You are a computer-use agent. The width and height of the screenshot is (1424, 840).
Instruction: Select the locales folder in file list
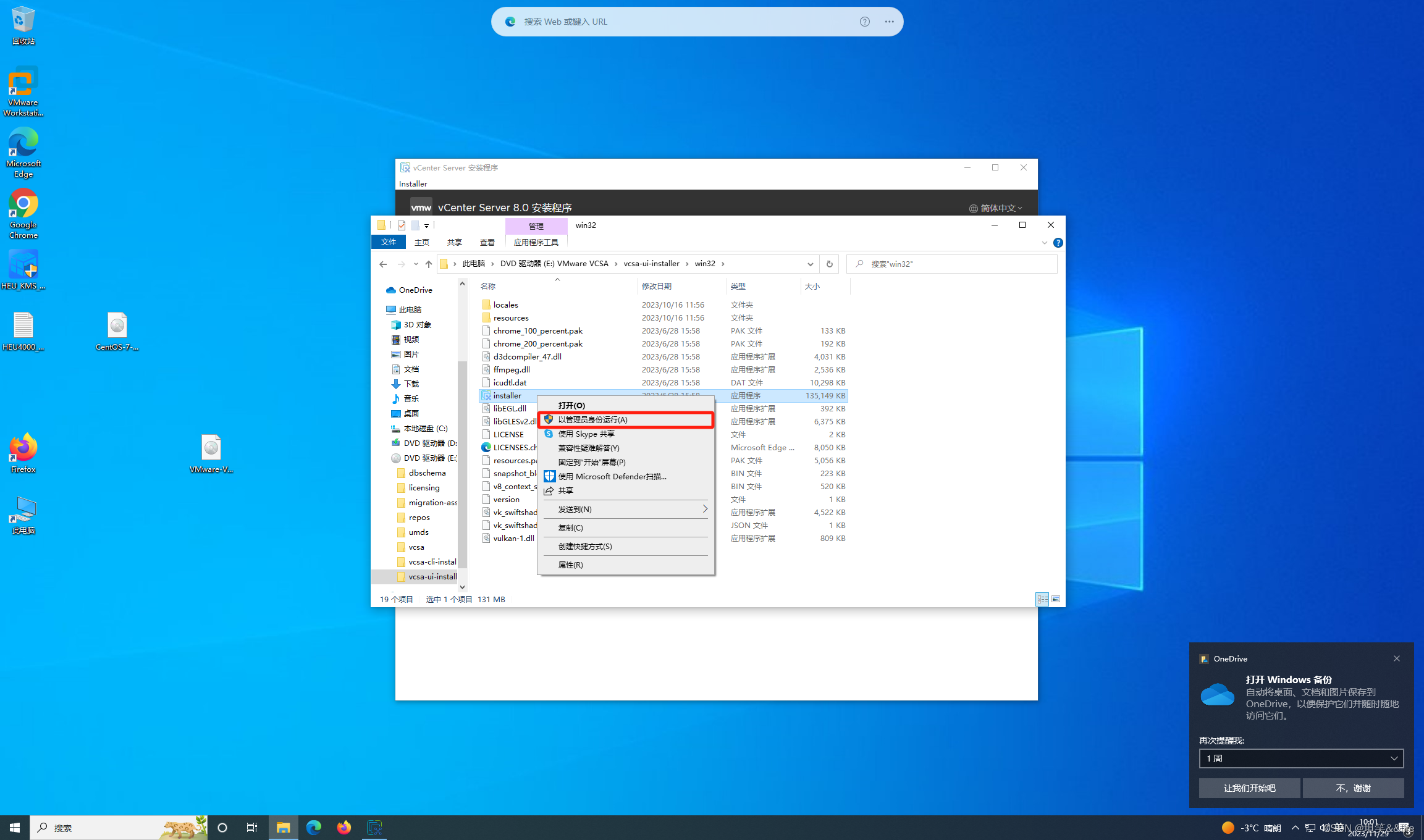(x=505, y=304)
